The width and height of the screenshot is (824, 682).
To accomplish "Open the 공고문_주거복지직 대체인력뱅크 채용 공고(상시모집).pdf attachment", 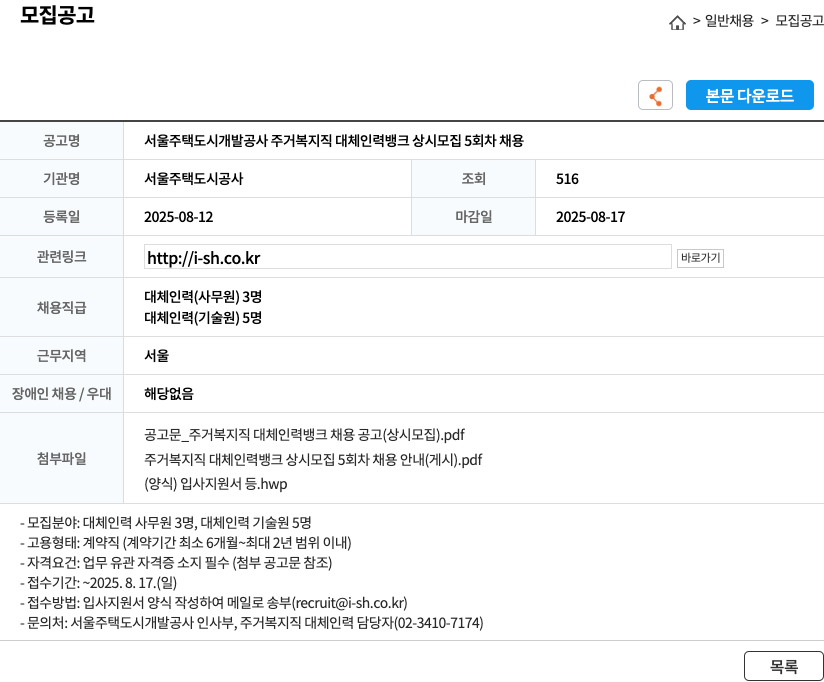I will click(x=304, y=435).
